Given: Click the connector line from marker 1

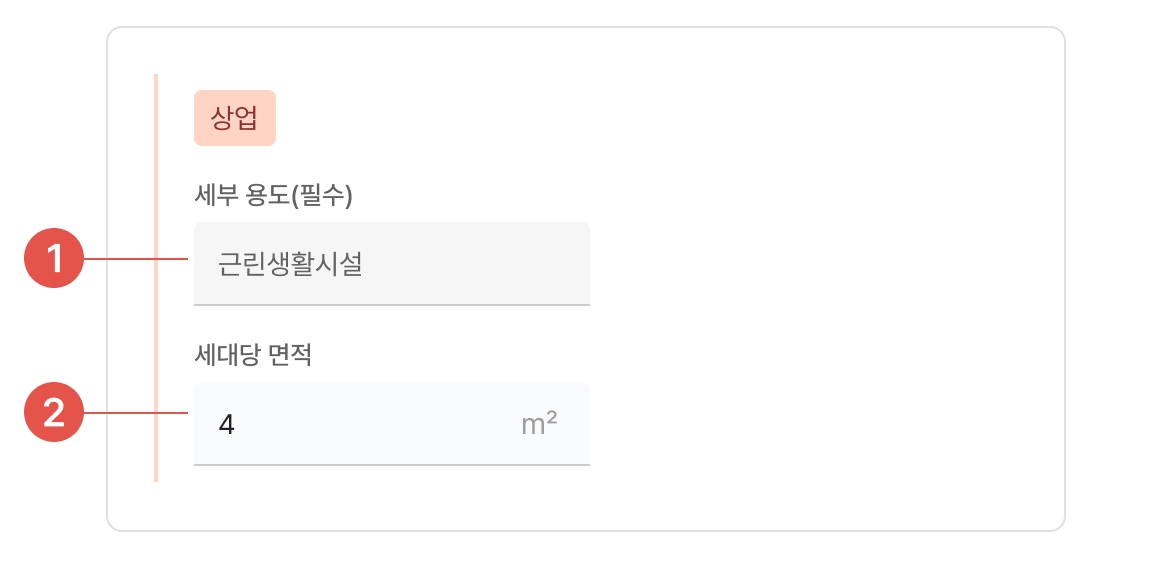Looking at the screenshot, I should click(136, 260).
